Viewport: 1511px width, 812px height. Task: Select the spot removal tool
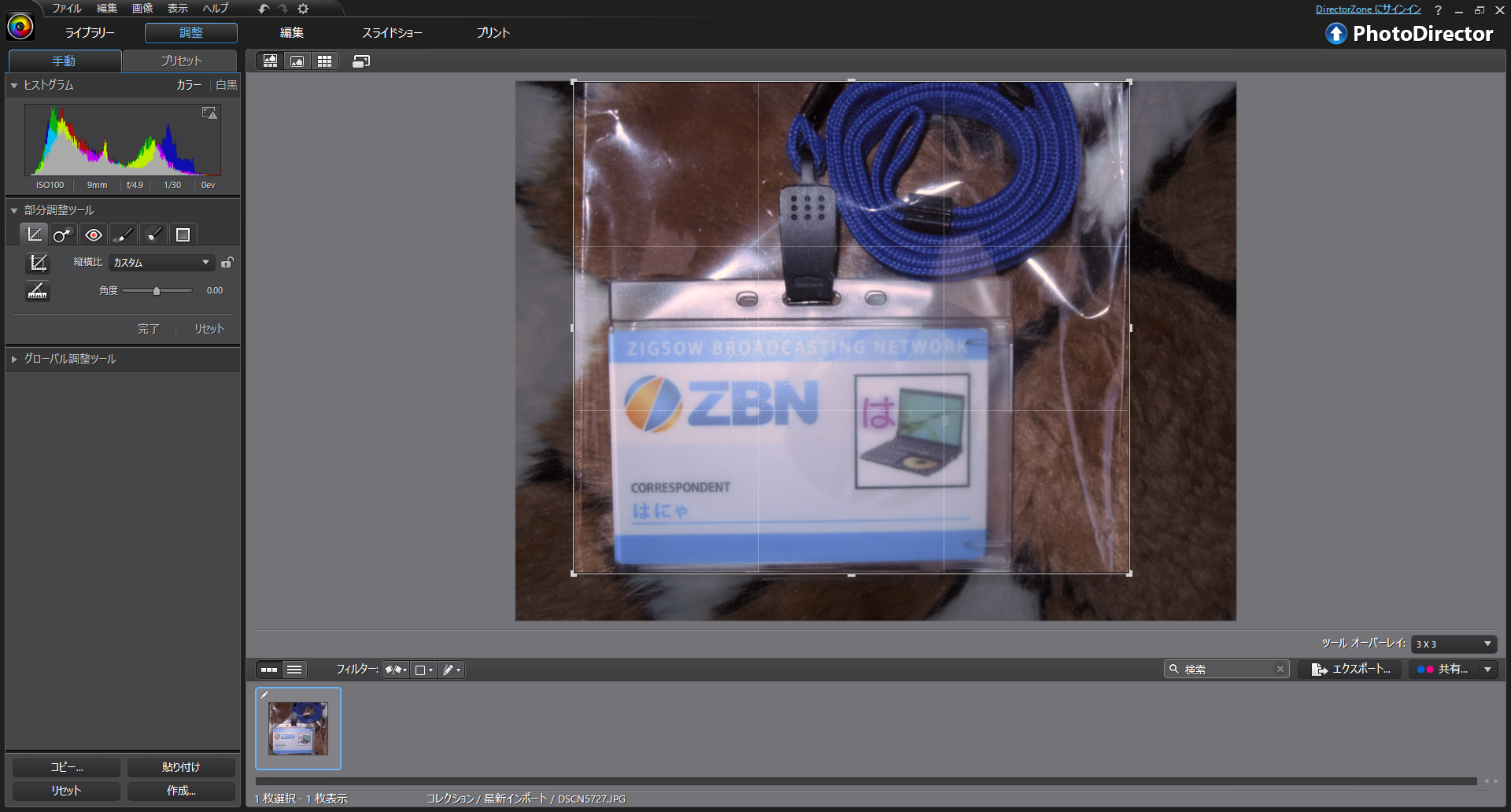pos(63,234)
